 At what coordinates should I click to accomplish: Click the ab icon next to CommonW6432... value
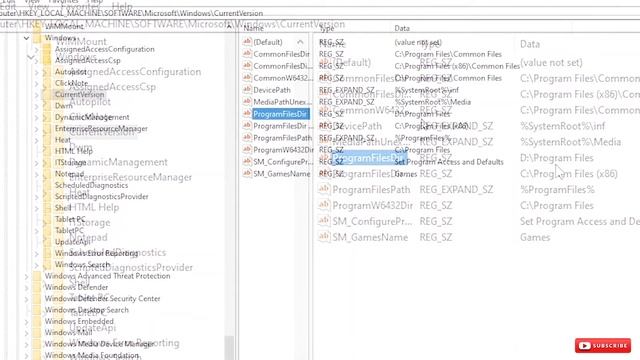(247, 78)
